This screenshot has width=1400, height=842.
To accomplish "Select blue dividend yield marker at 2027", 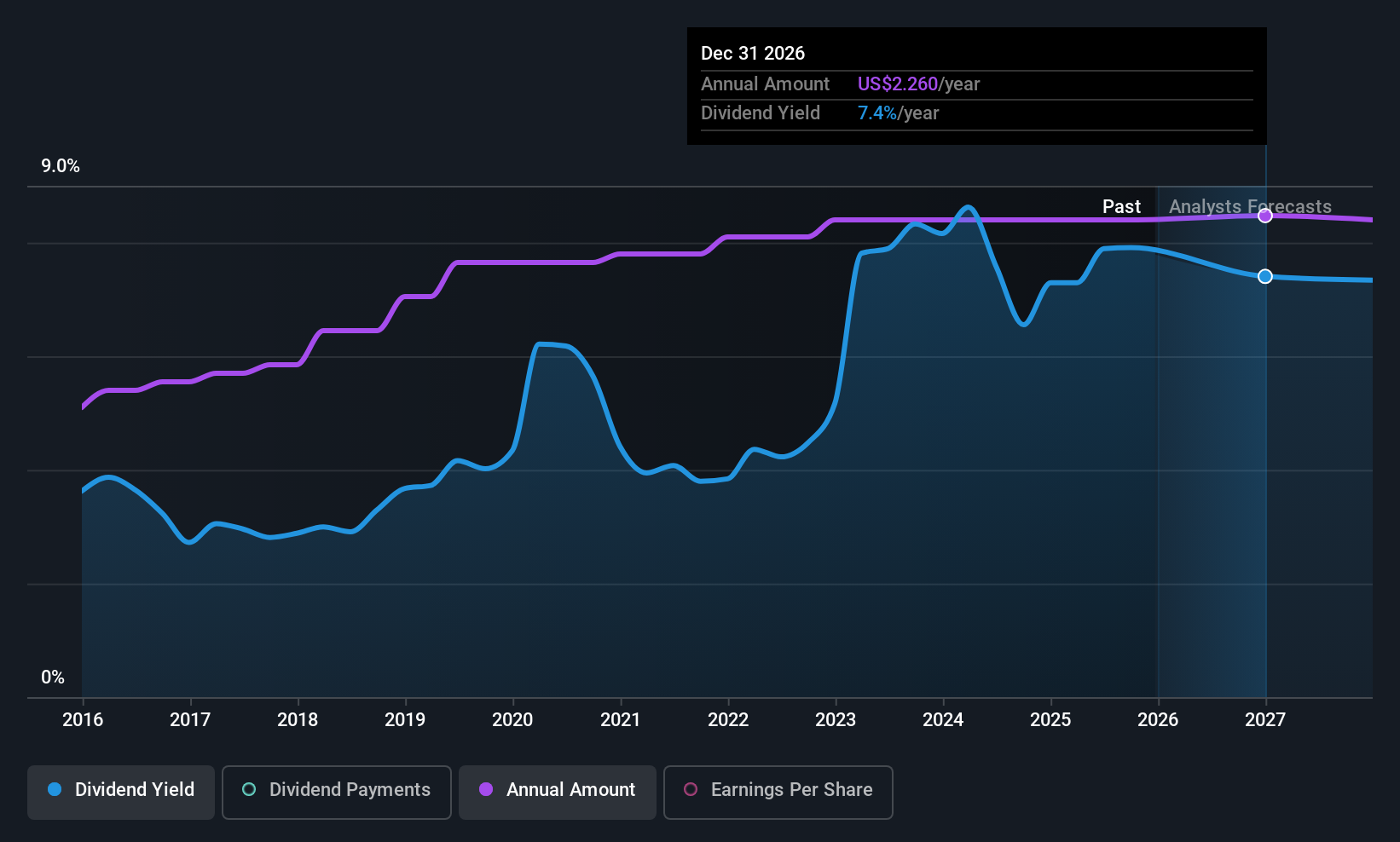I will [1265, 276].
